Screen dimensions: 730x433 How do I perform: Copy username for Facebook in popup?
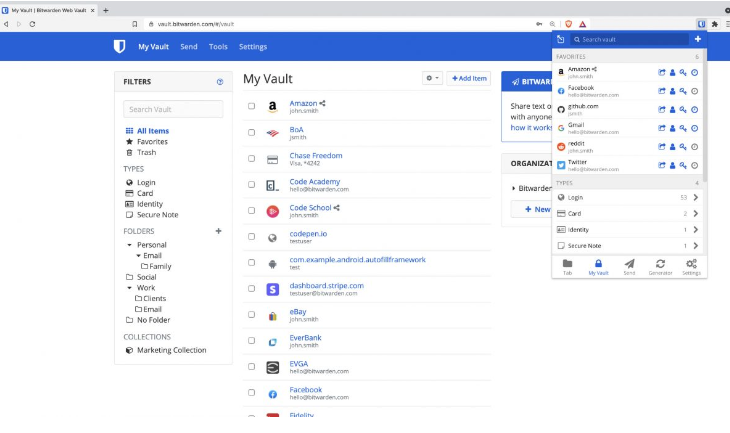pyautogui.click(x=672, y=91)
